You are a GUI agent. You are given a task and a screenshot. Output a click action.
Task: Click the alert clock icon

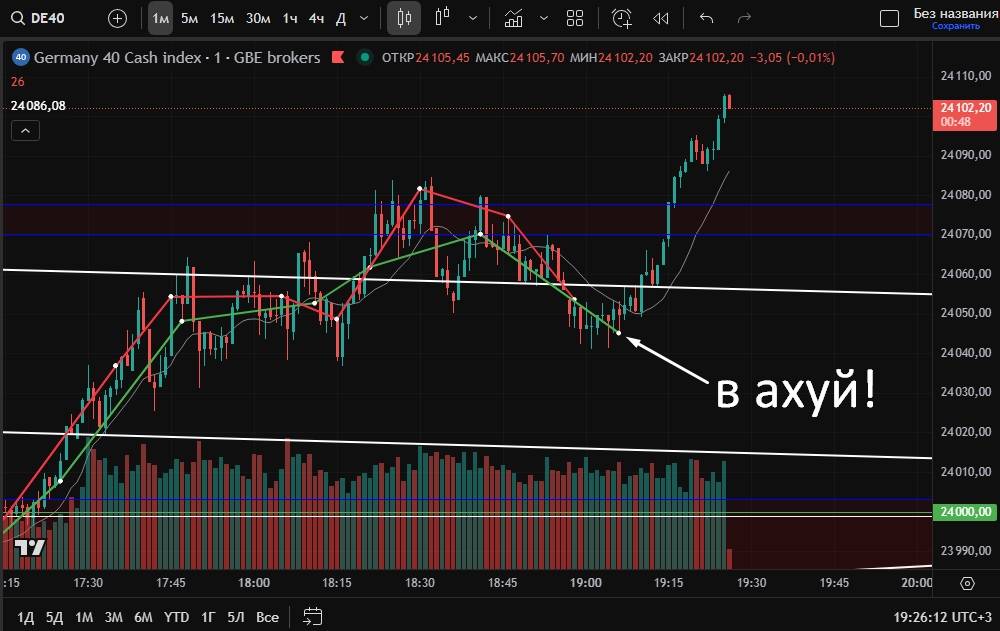tap(622, 18)
